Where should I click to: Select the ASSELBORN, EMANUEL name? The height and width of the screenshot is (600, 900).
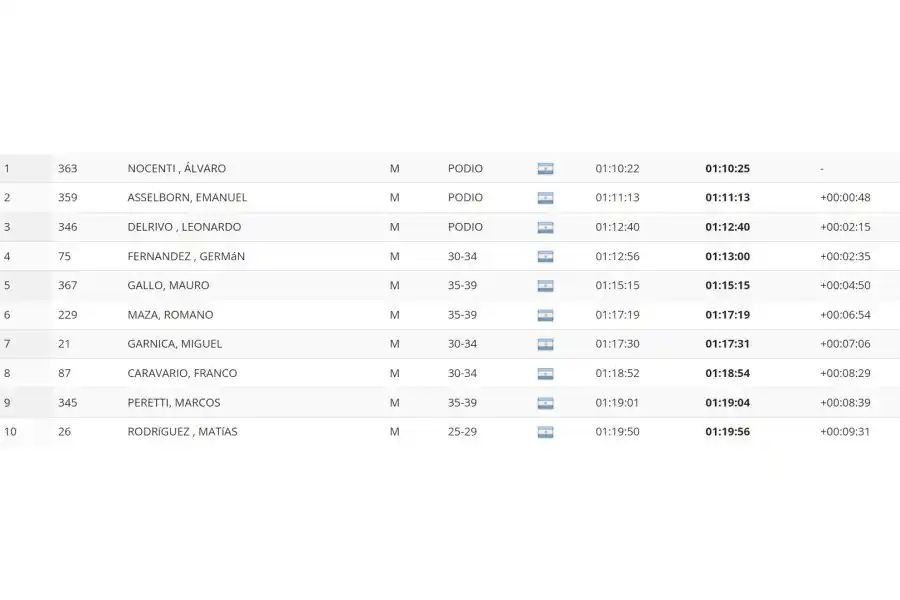pyautogui.click(x=187, y=198)
